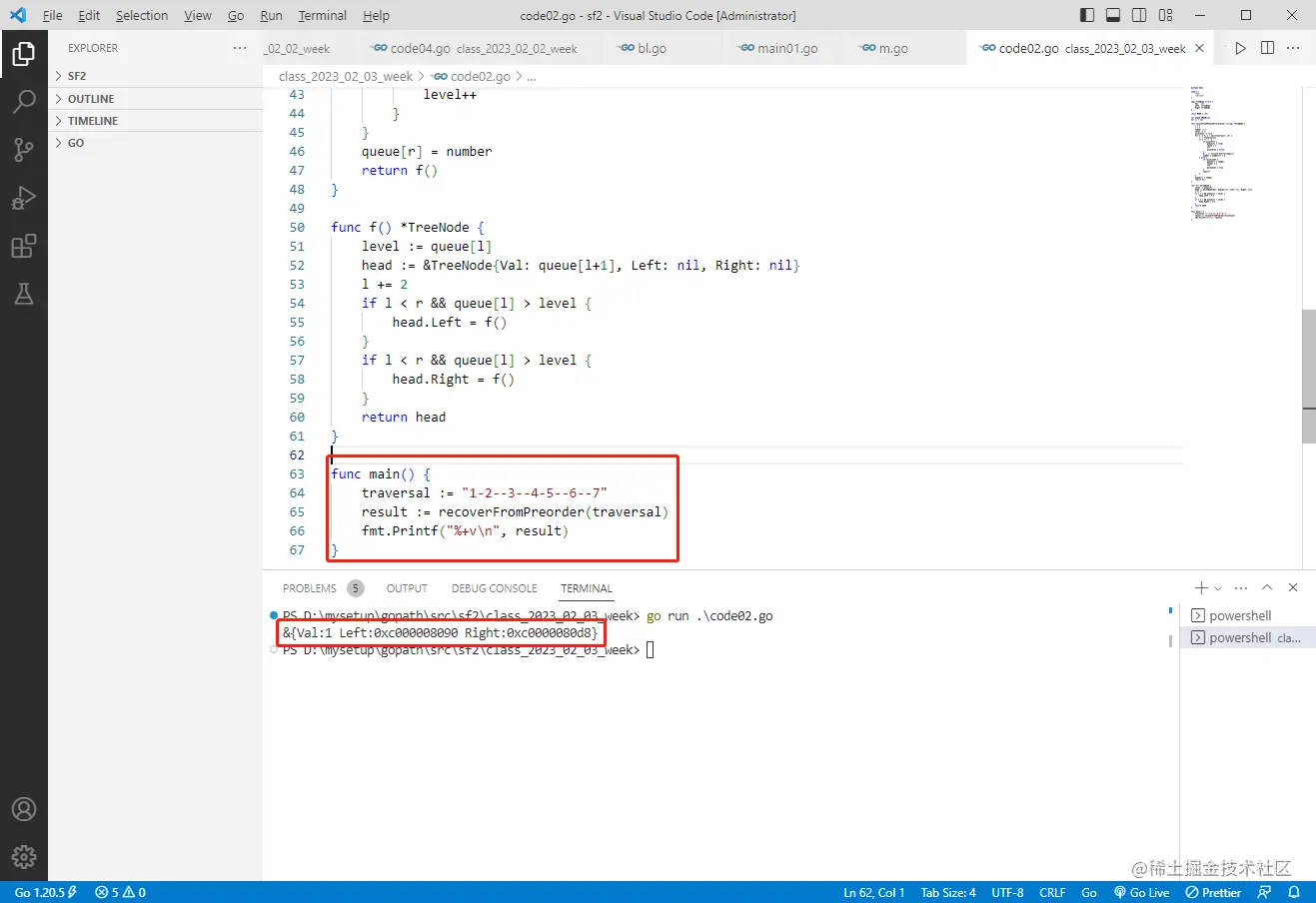Open the Source Control view
Screen dimensions: 1316x903
coord(24,149)
